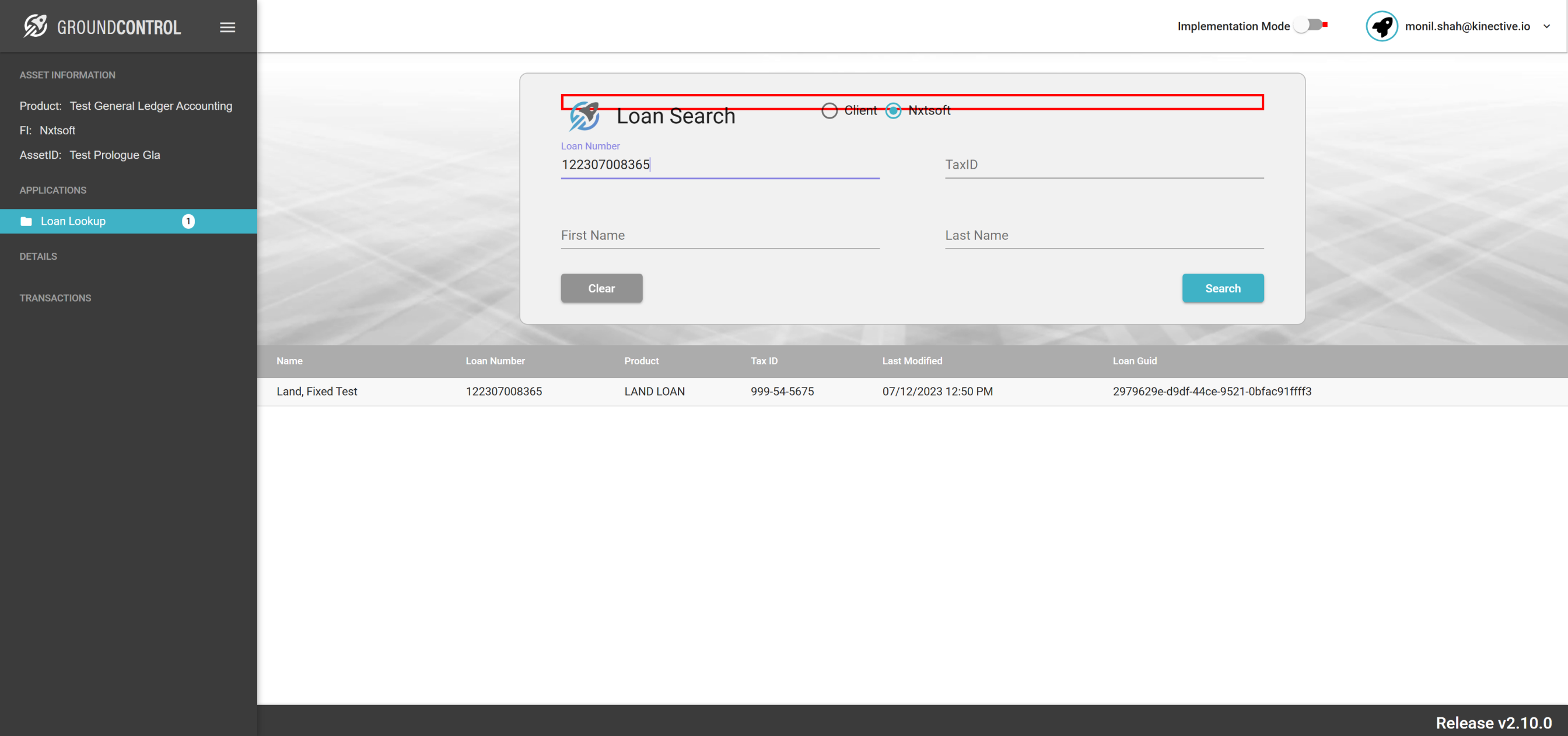Select the Land, Fixed Test result row
This screenshot has width=1568, height=736.
(x=317, y=392)
